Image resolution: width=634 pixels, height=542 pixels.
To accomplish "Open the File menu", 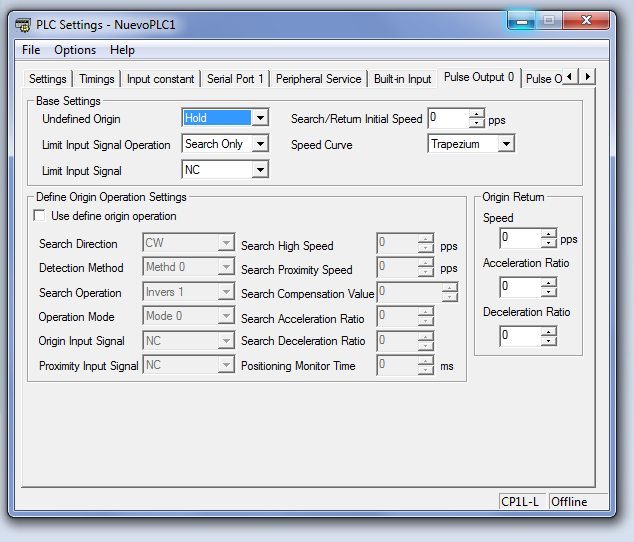I will [x=31, y=50].
